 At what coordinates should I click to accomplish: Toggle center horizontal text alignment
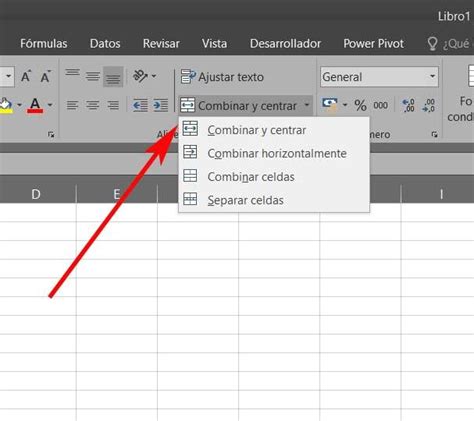[x=93, y=105]
